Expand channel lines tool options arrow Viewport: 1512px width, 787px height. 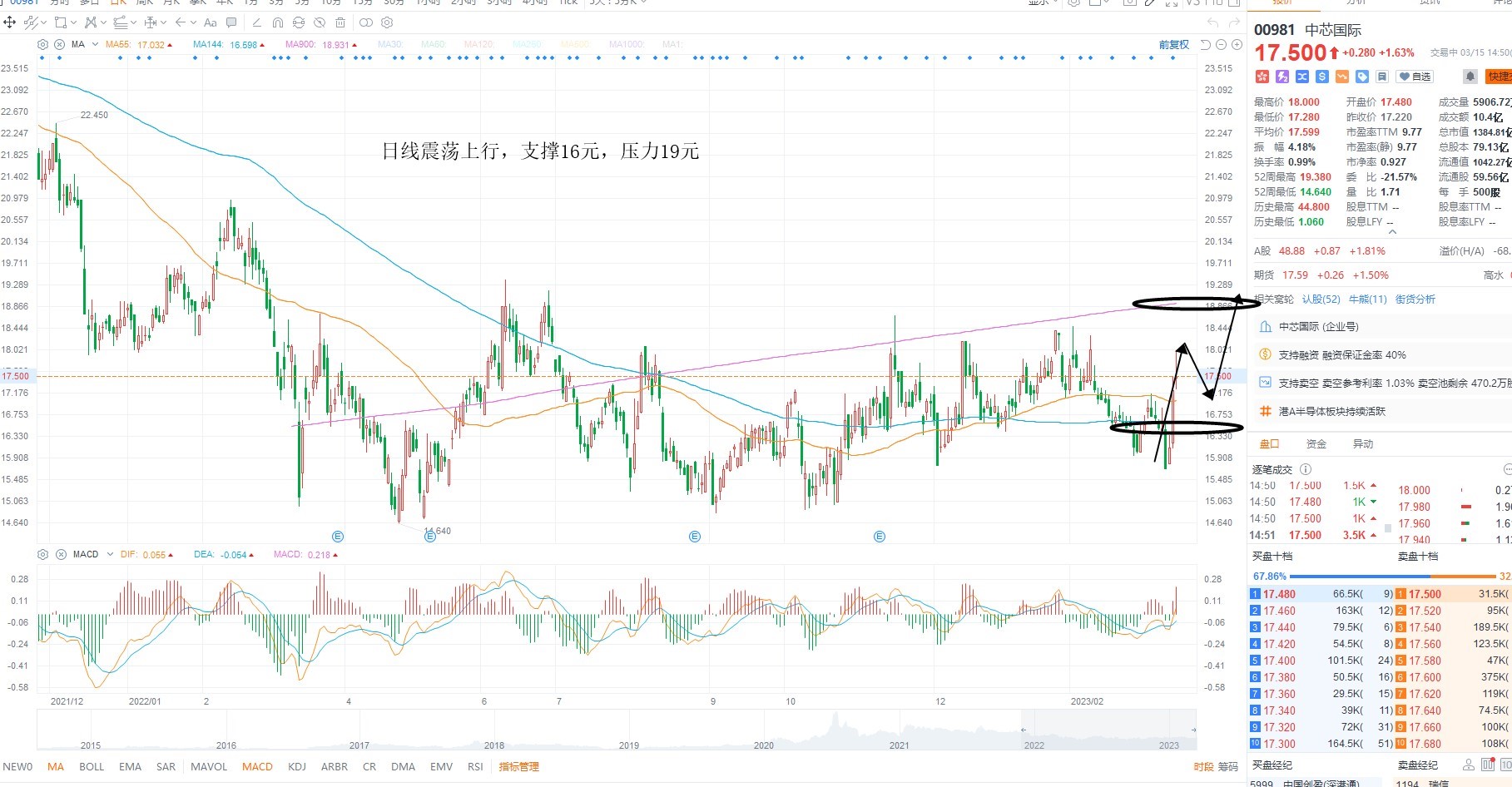(133, 22)
